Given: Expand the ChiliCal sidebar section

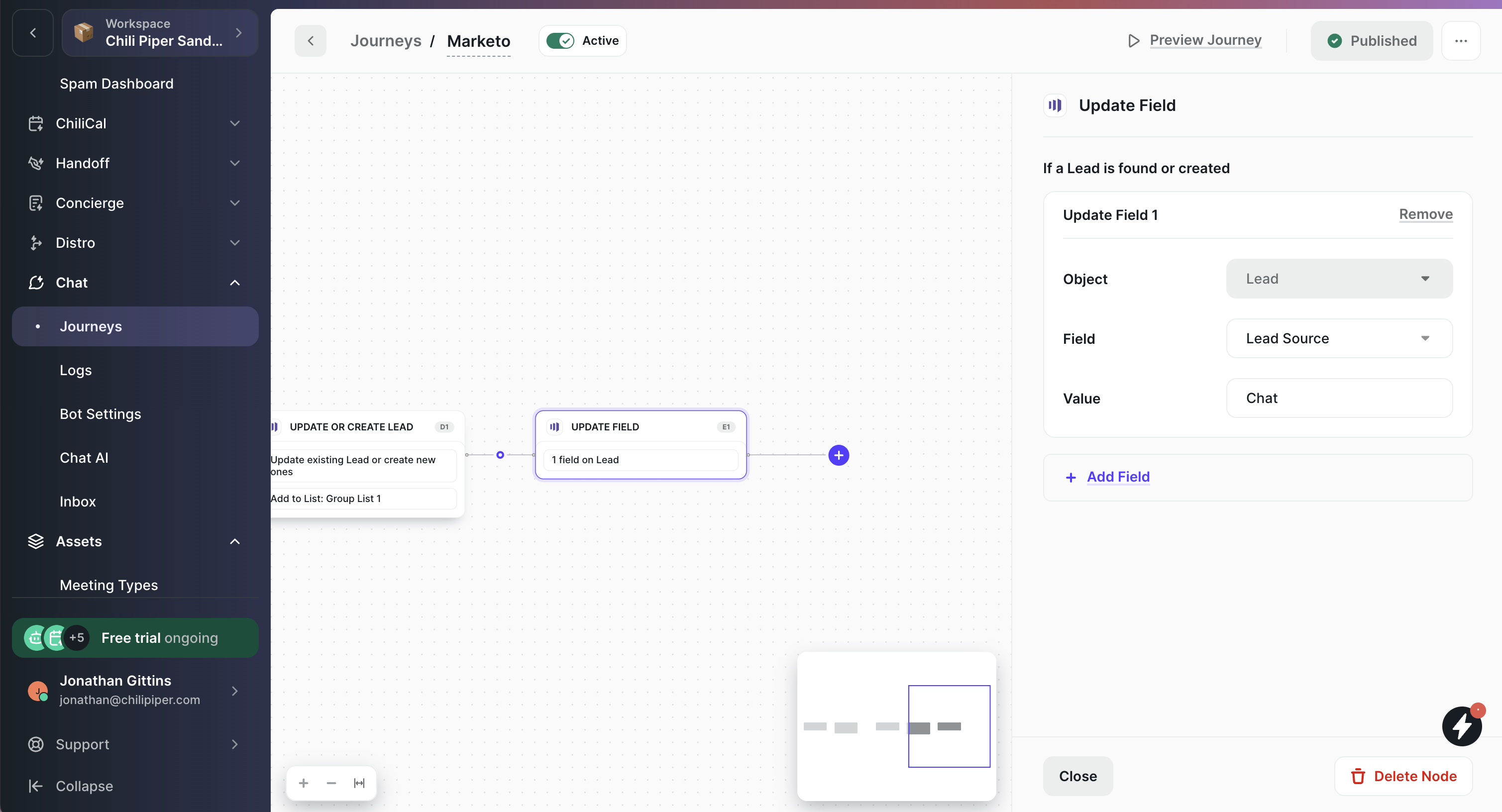Looking at the screenshot, I should [235, 123].
